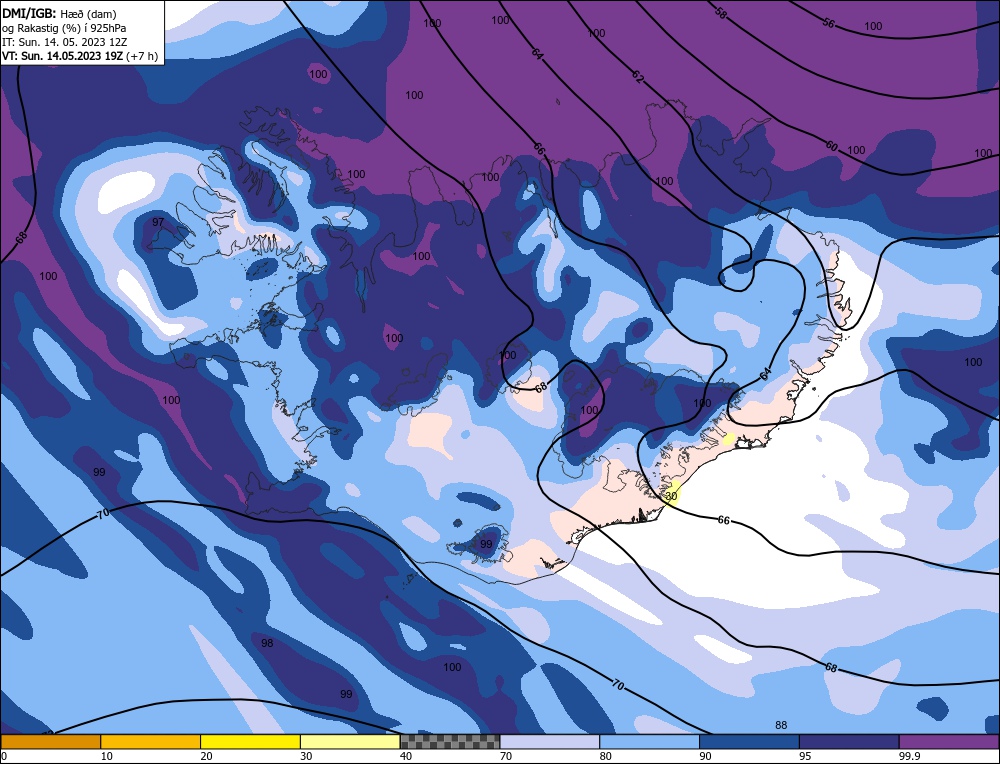Click the 'og Rakastig (%) í 925hPa' line

(64, 28)
